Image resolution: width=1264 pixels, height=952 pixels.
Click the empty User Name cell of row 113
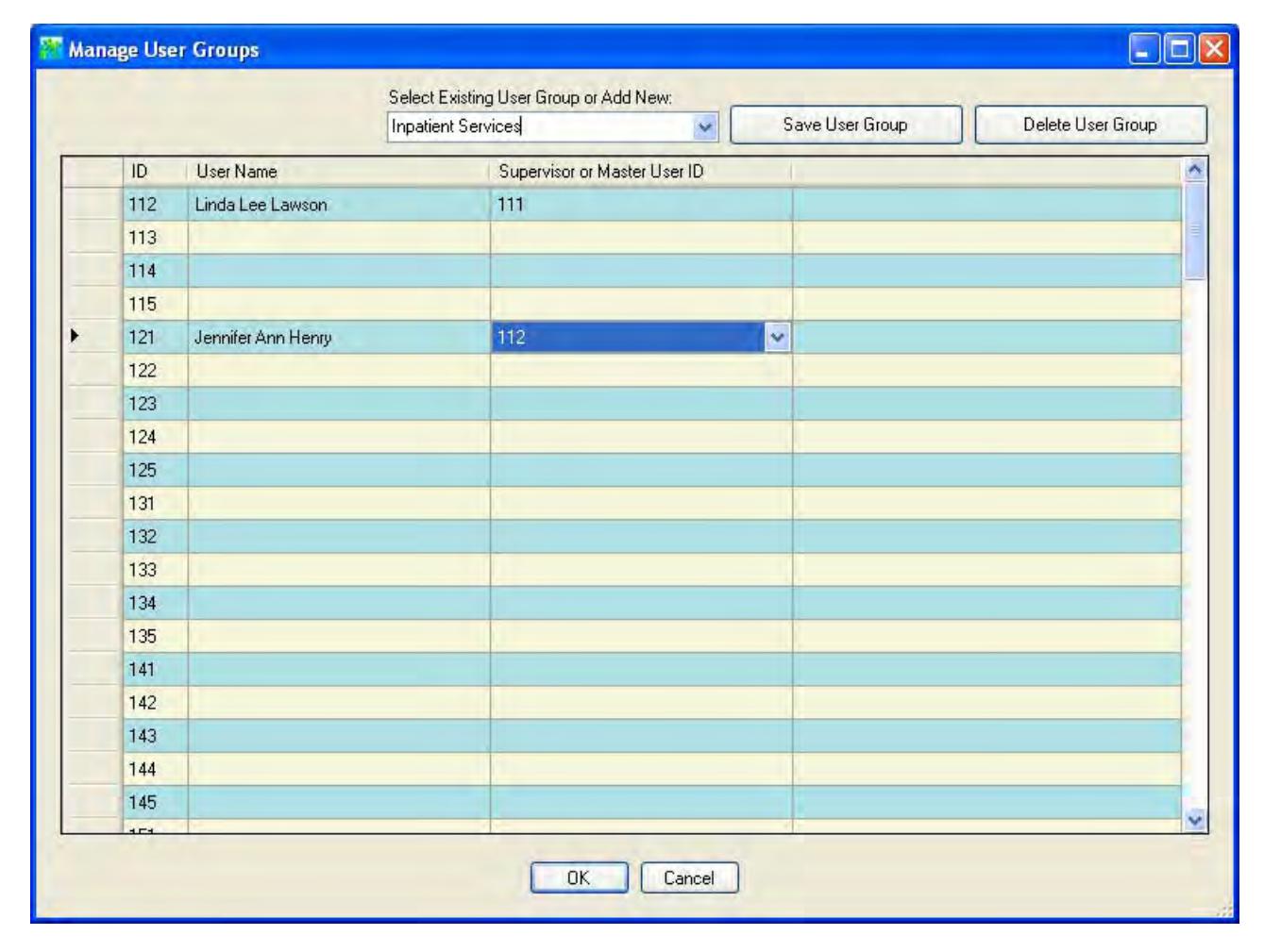tap(339, 238)
